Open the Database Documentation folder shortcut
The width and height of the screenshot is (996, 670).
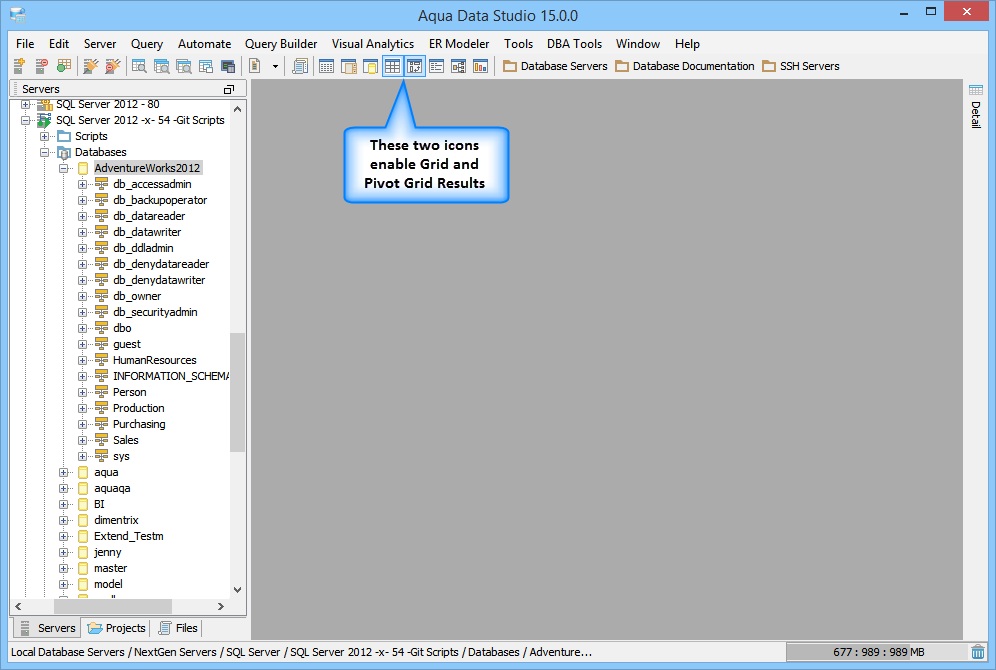685,66
